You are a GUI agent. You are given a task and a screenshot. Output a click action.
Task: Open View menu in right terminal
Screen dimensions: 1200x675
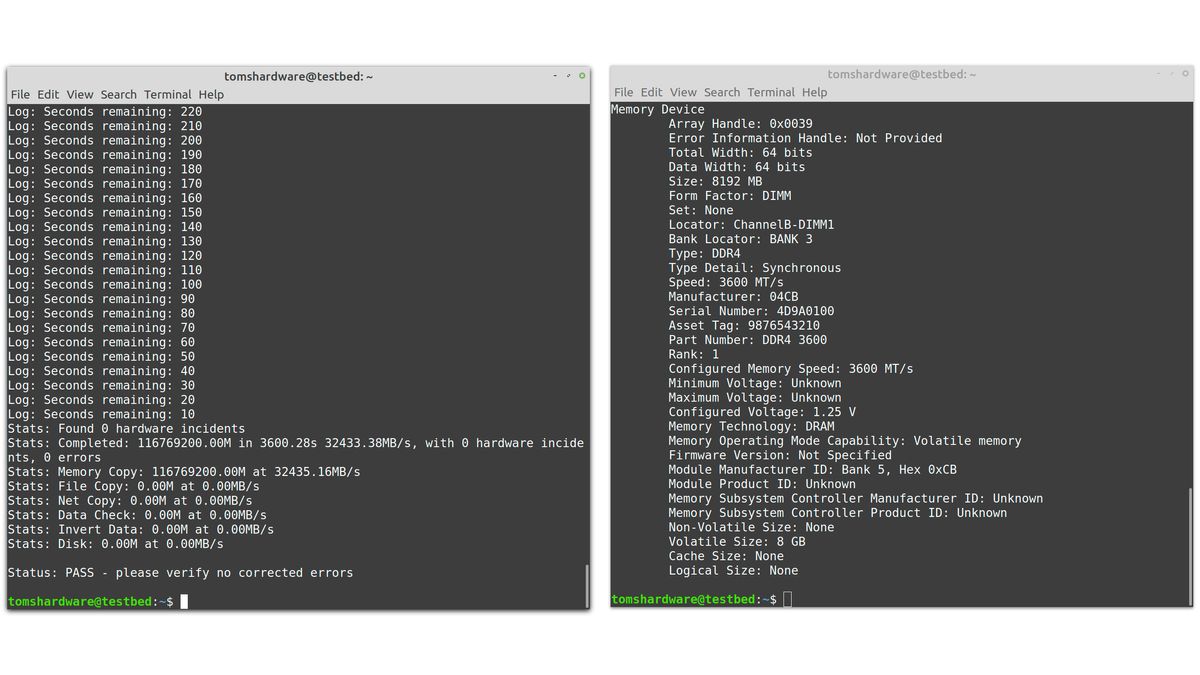pyautogui.click(x=683, y=92)
